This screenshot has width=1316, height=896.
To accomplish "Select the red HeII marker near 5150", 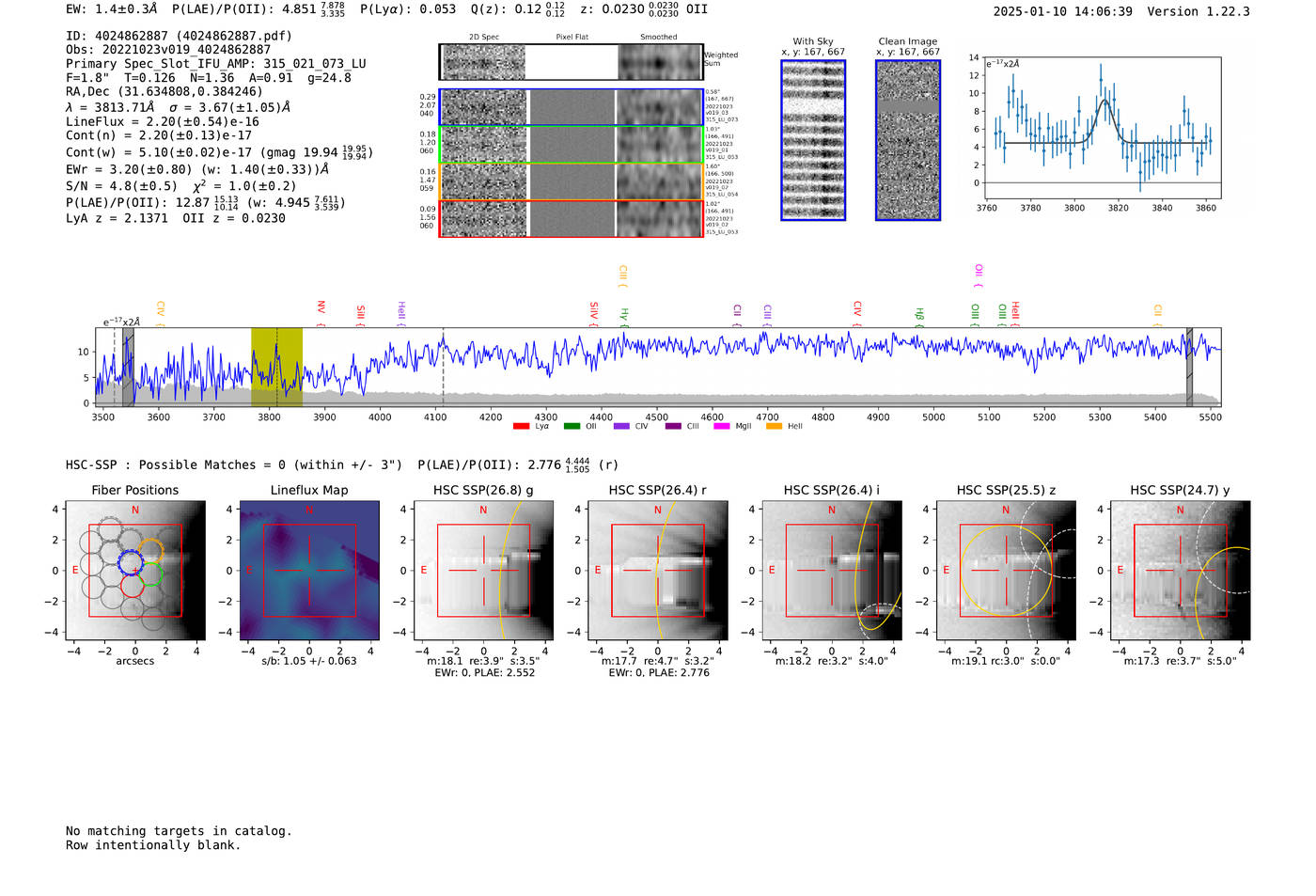I will [1015, 314].
